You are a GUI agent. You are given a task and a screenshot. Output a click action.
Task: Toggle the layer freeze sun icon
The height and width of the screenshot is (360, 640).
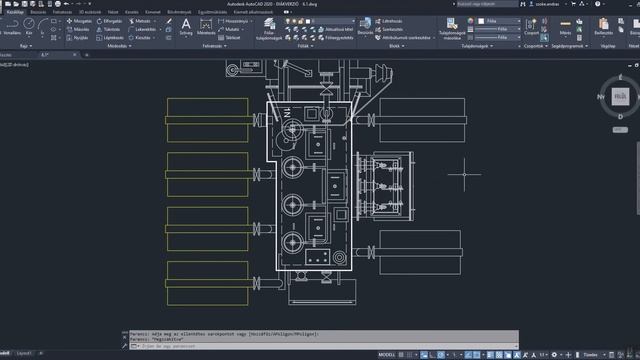click(x=294, y=21)
